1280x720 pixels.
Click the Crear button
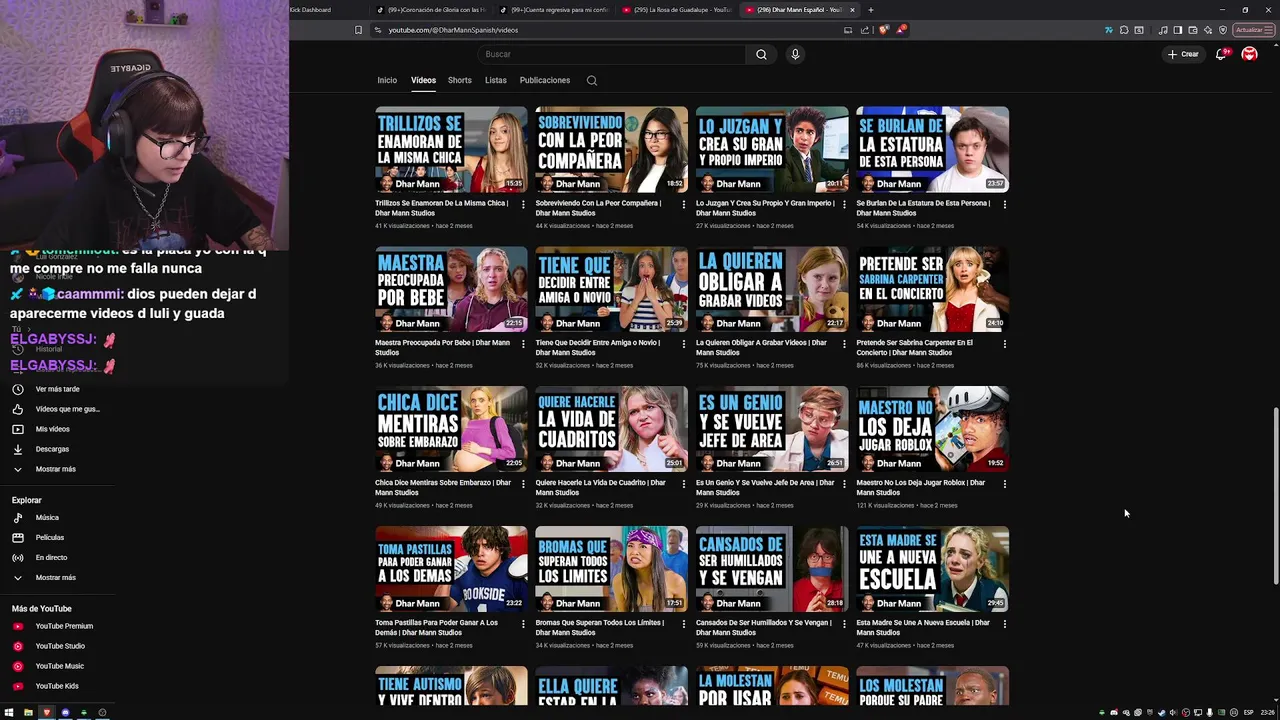1183,54
